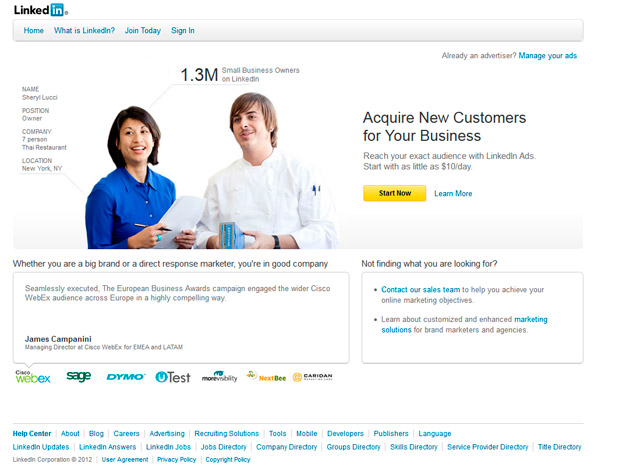
Task: Select the NextBee logo
Action: pos(266,376)
